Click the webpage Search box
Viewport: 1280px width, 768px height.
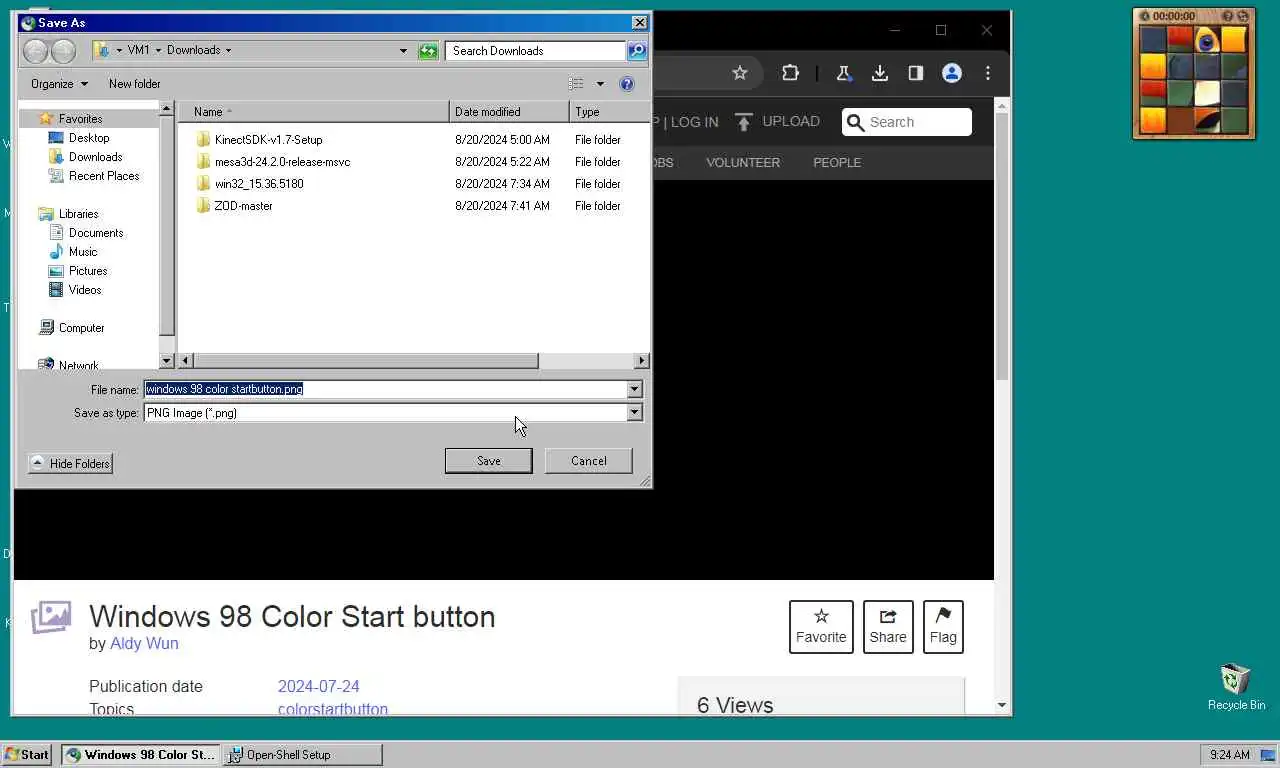click(x=907, y=122)
